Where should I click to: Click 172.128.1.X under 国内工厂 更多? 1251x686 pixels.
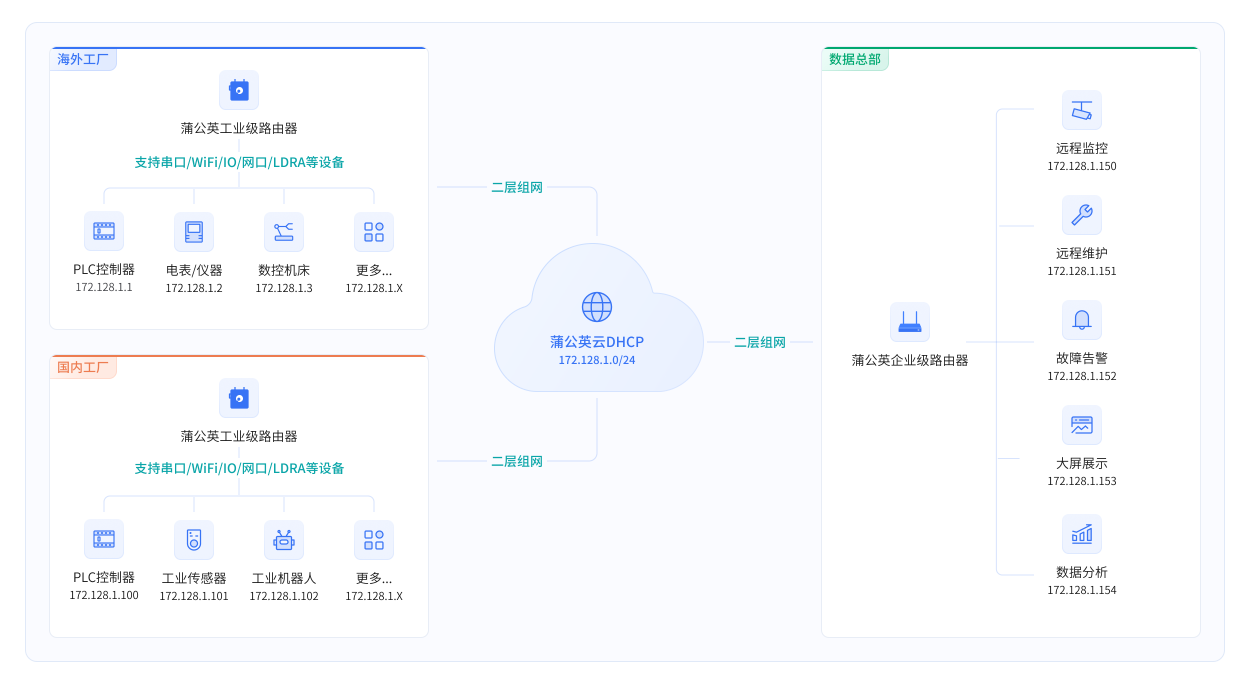click(374, 596)
